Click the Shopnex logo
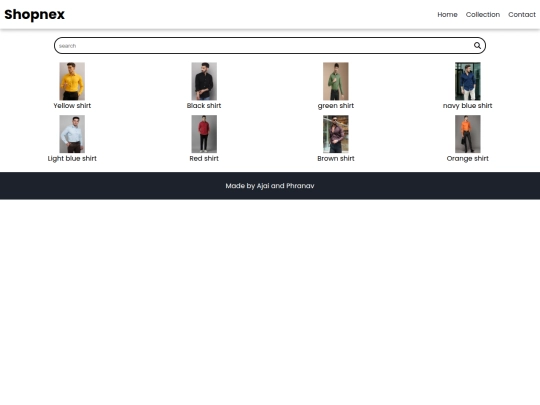This screenshot has width=540, height=405. point(34,14)
